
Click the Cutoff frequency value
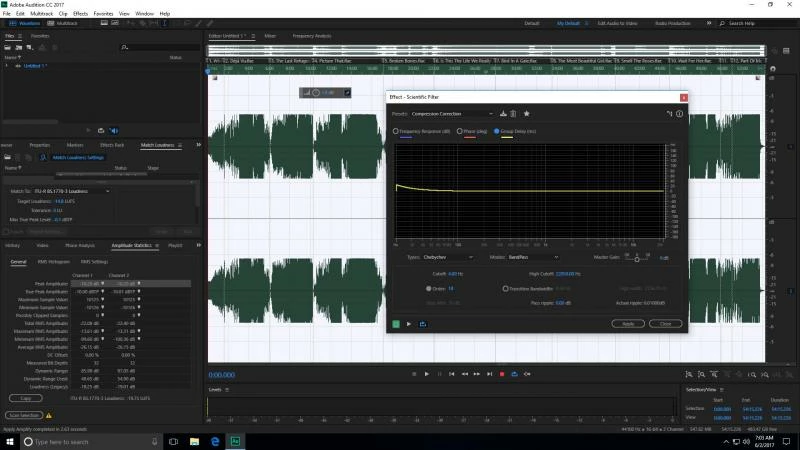(455, 274)
